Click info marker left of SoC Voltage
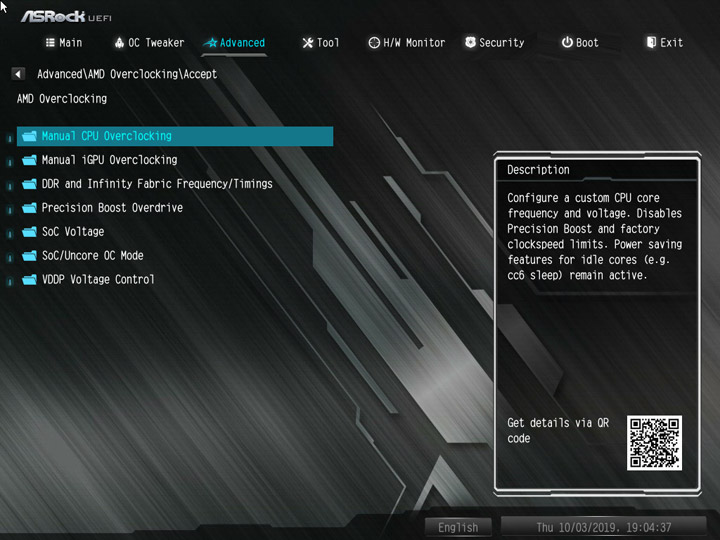 [x=9, y=234]
